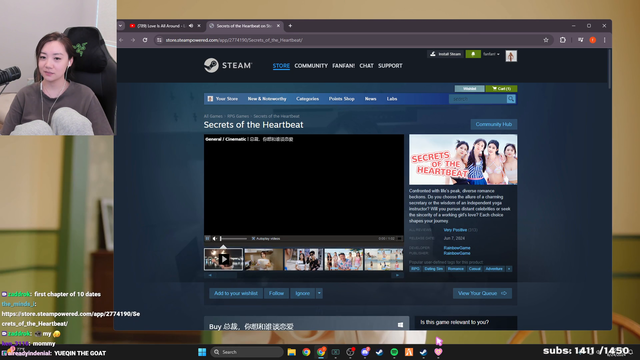Toggle the Autoplay videos checkbox
640x360 pixels.
tap(253, 238)
